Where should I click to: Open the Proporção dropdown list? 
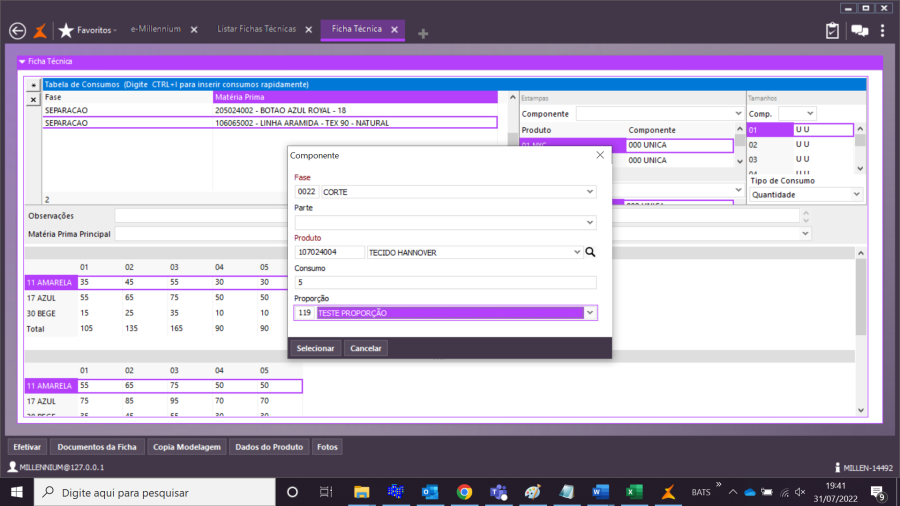589,313
